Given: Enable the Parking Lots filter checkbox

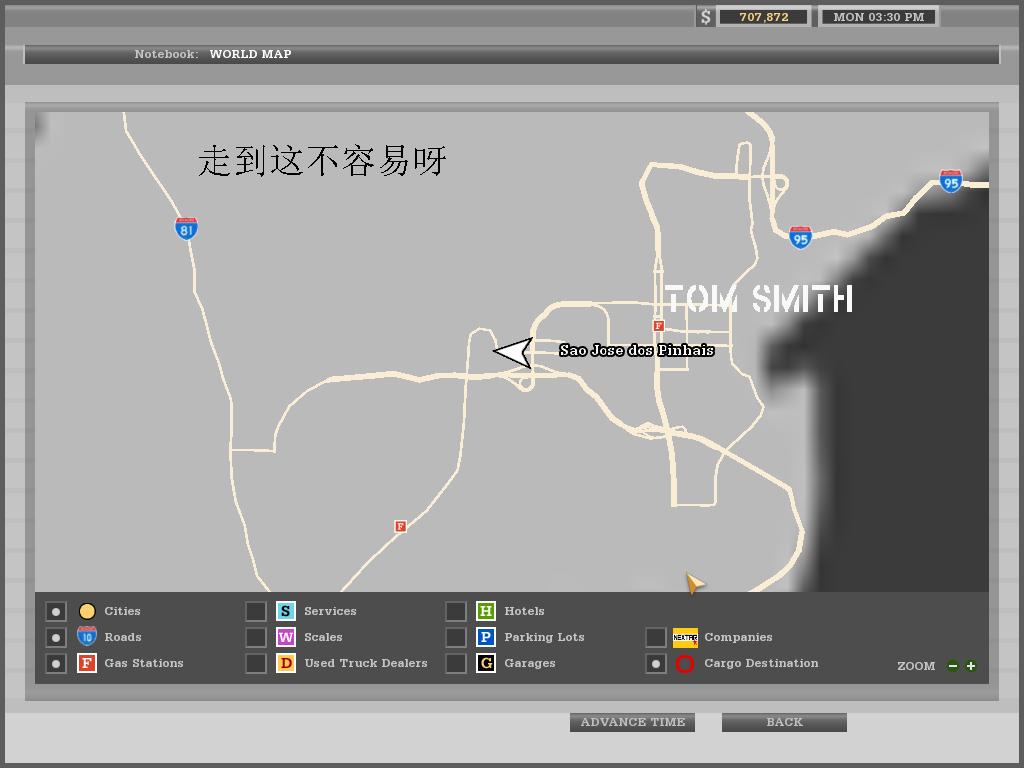Looking at the screenshot, I should click(456, 637).
